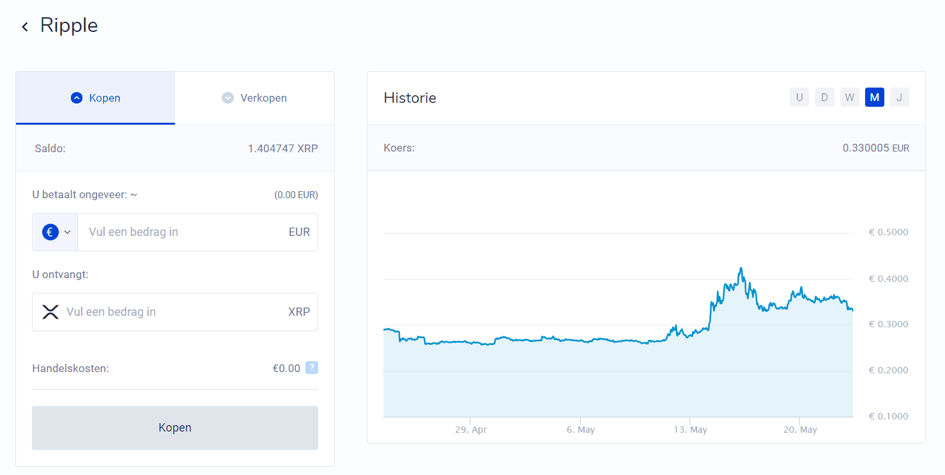Viewport: 945px width, 475px height.
Task: Click the 'U ontvangt:' label
Action: [60, 274]
